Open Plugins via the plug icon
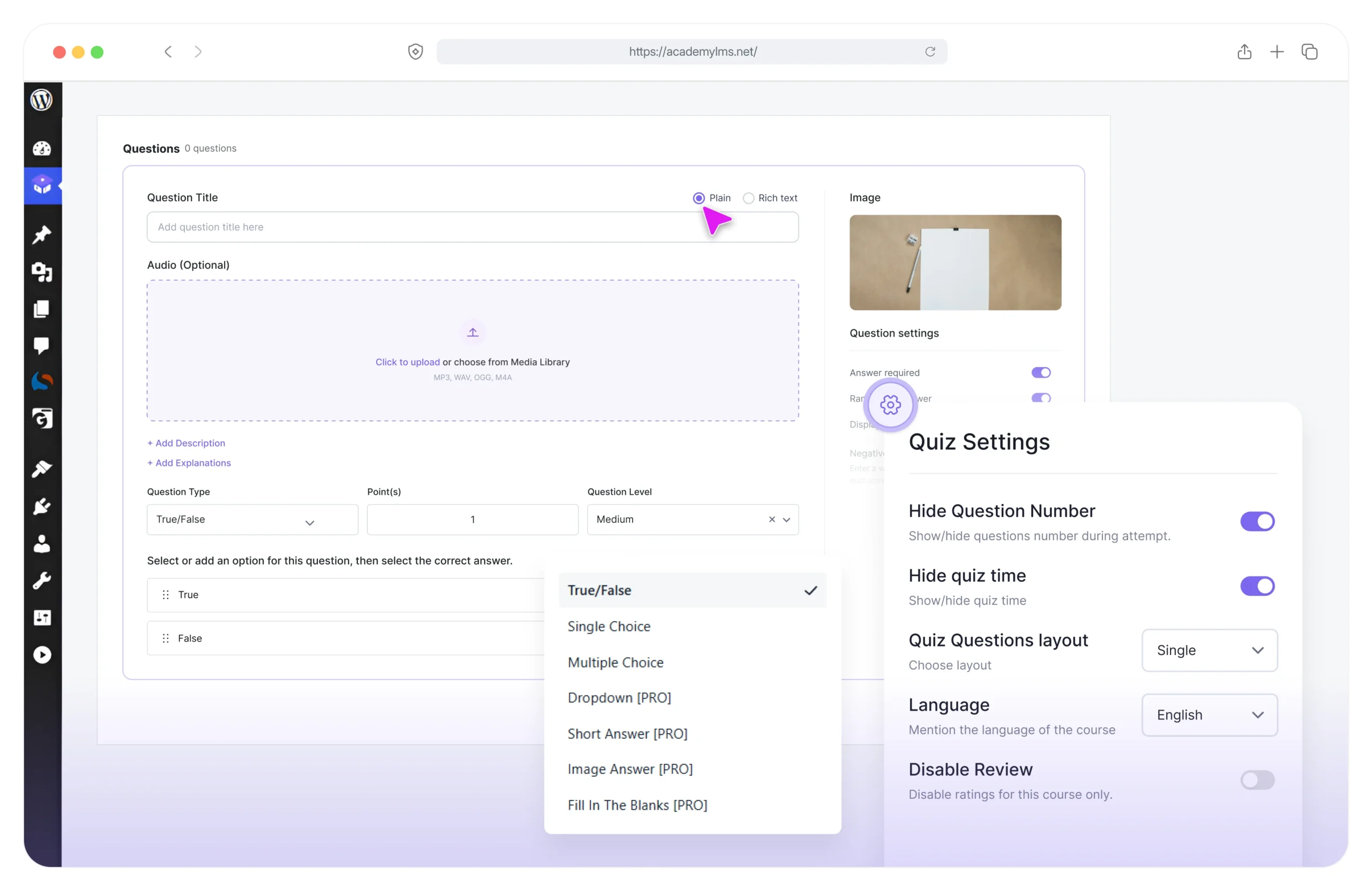Screen dimensions: 1372x891 click(41, 506)
